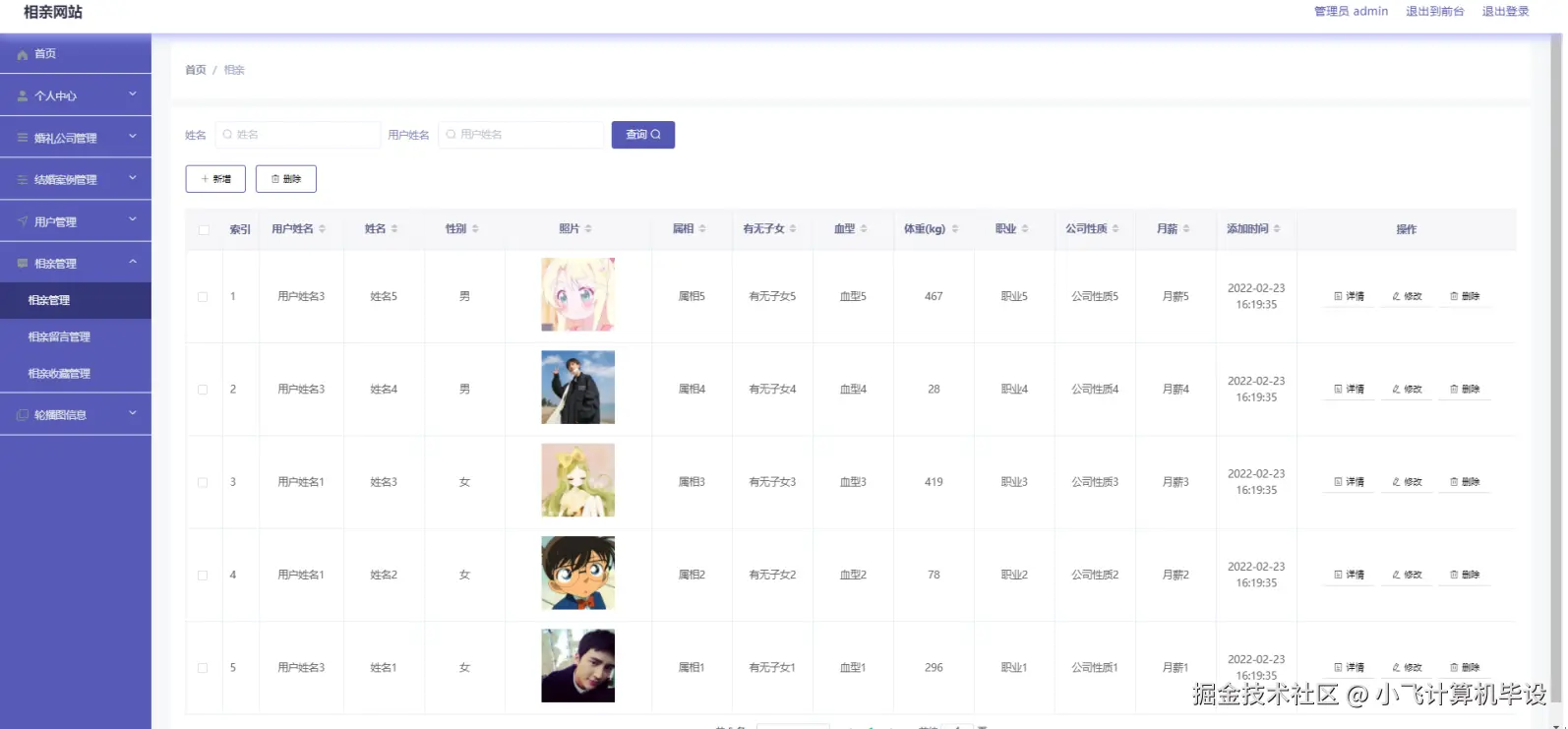The height and width of the screenshot is (729, 1568).
Task: Expand the 个人中心 menu chevron
Action: (133, 94)
